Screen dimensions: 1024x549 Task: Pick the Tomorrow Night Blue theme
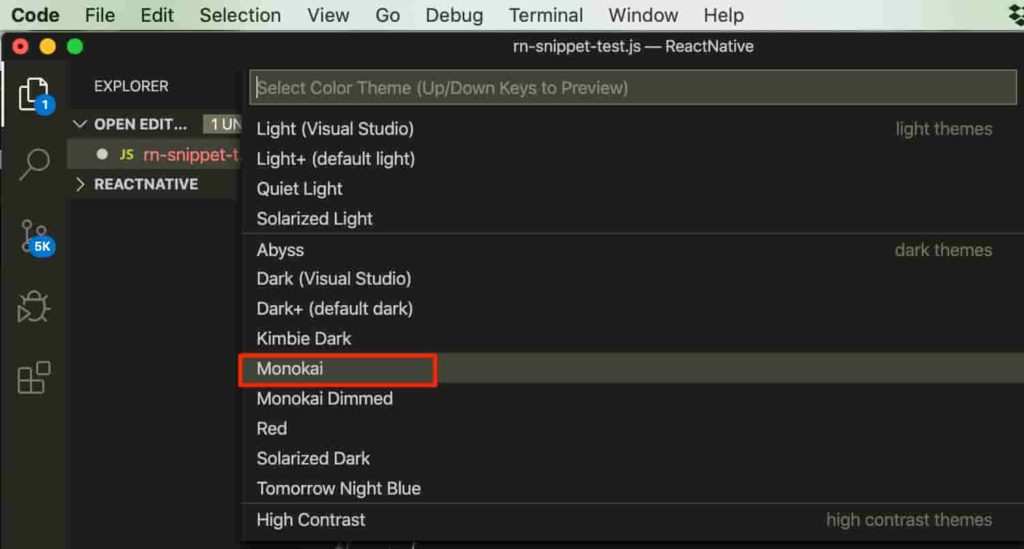[x=633, y=489]
